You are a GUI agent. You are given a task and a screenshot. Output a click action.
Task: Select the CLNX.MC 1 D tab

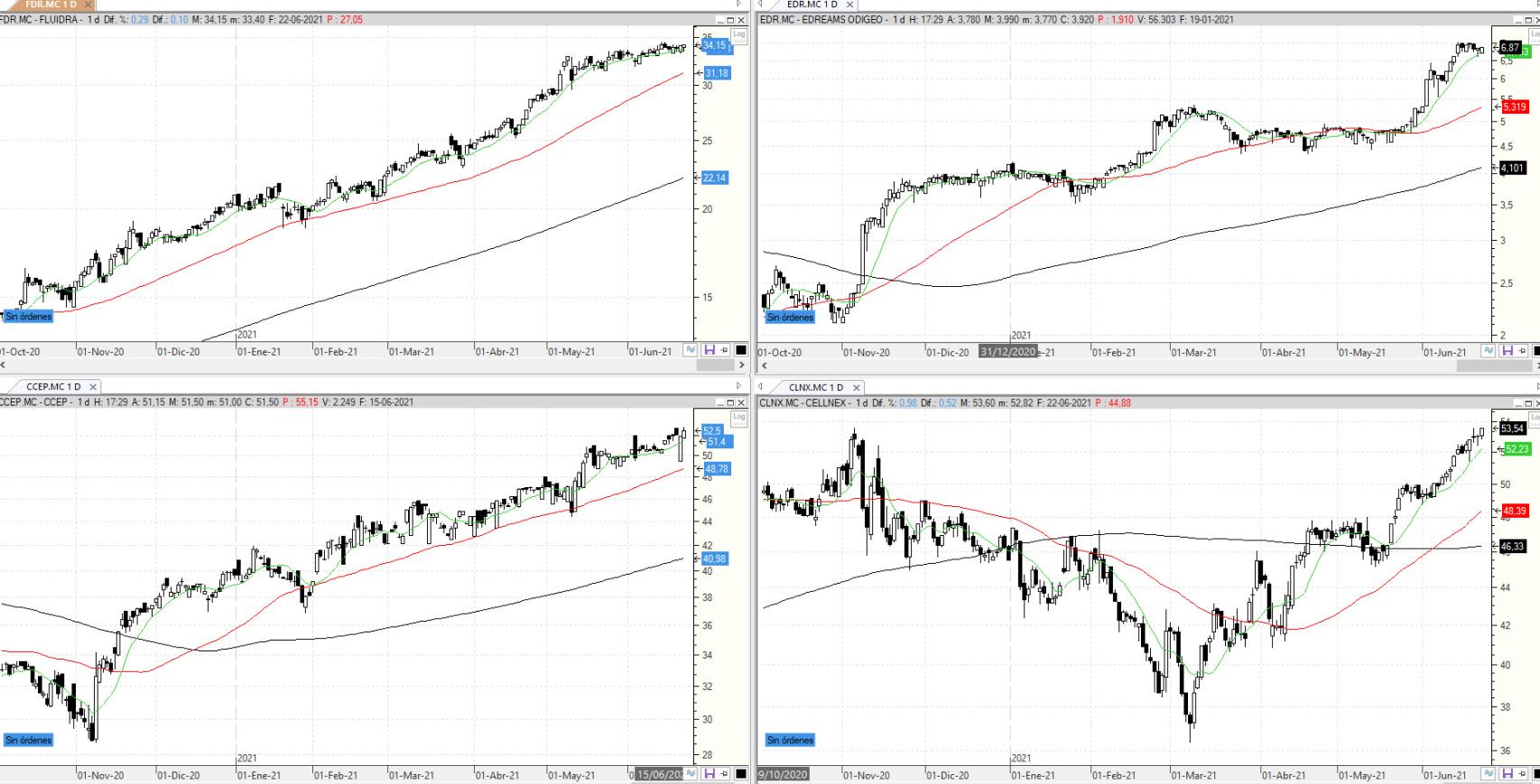pos(815,387)
